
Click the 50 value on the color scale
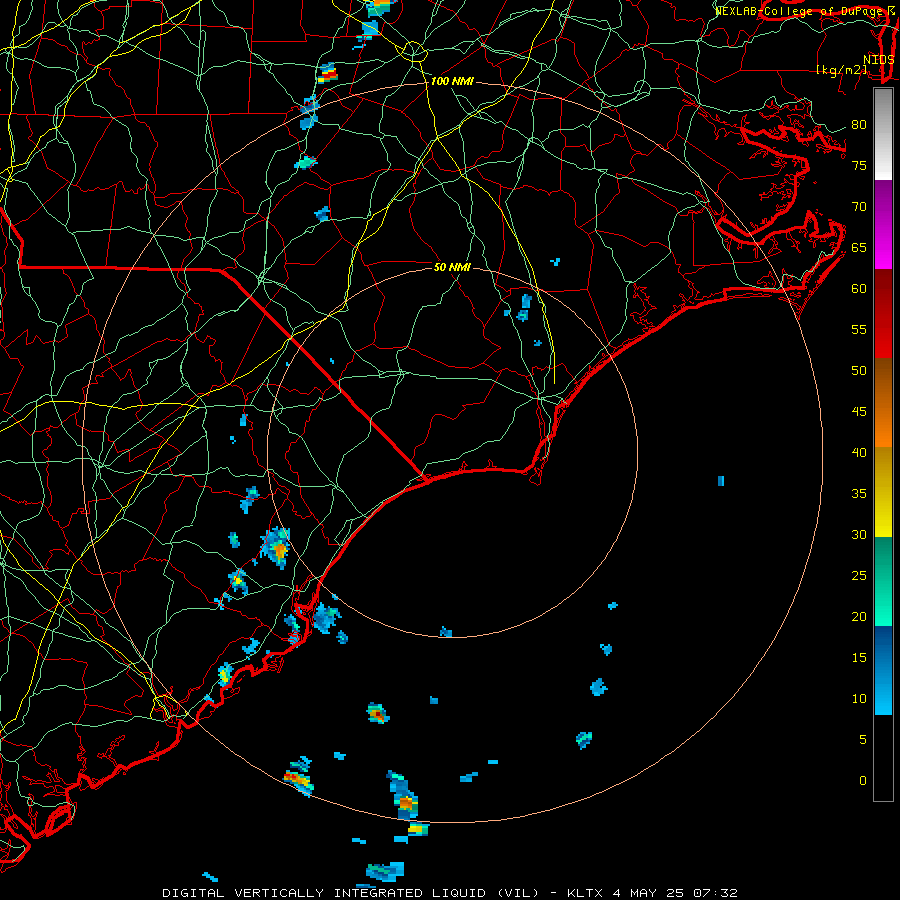point(859,371)
